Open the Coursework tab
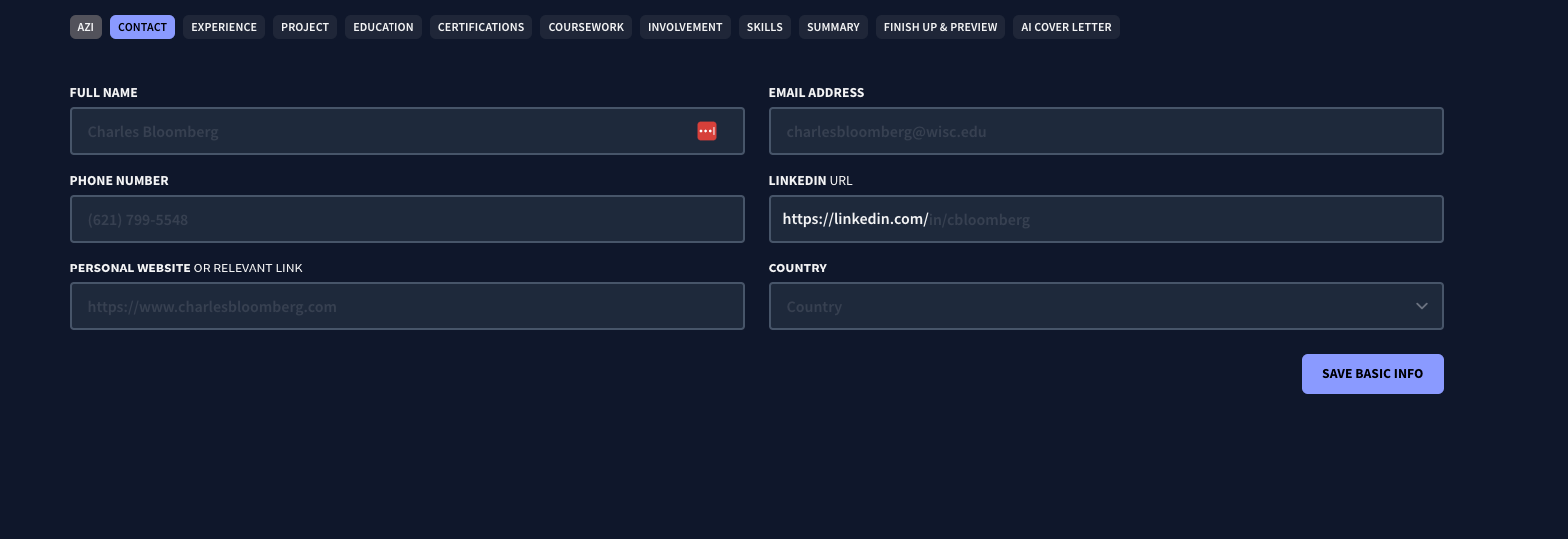The image size is (1568, 539). tap(586, 27)
